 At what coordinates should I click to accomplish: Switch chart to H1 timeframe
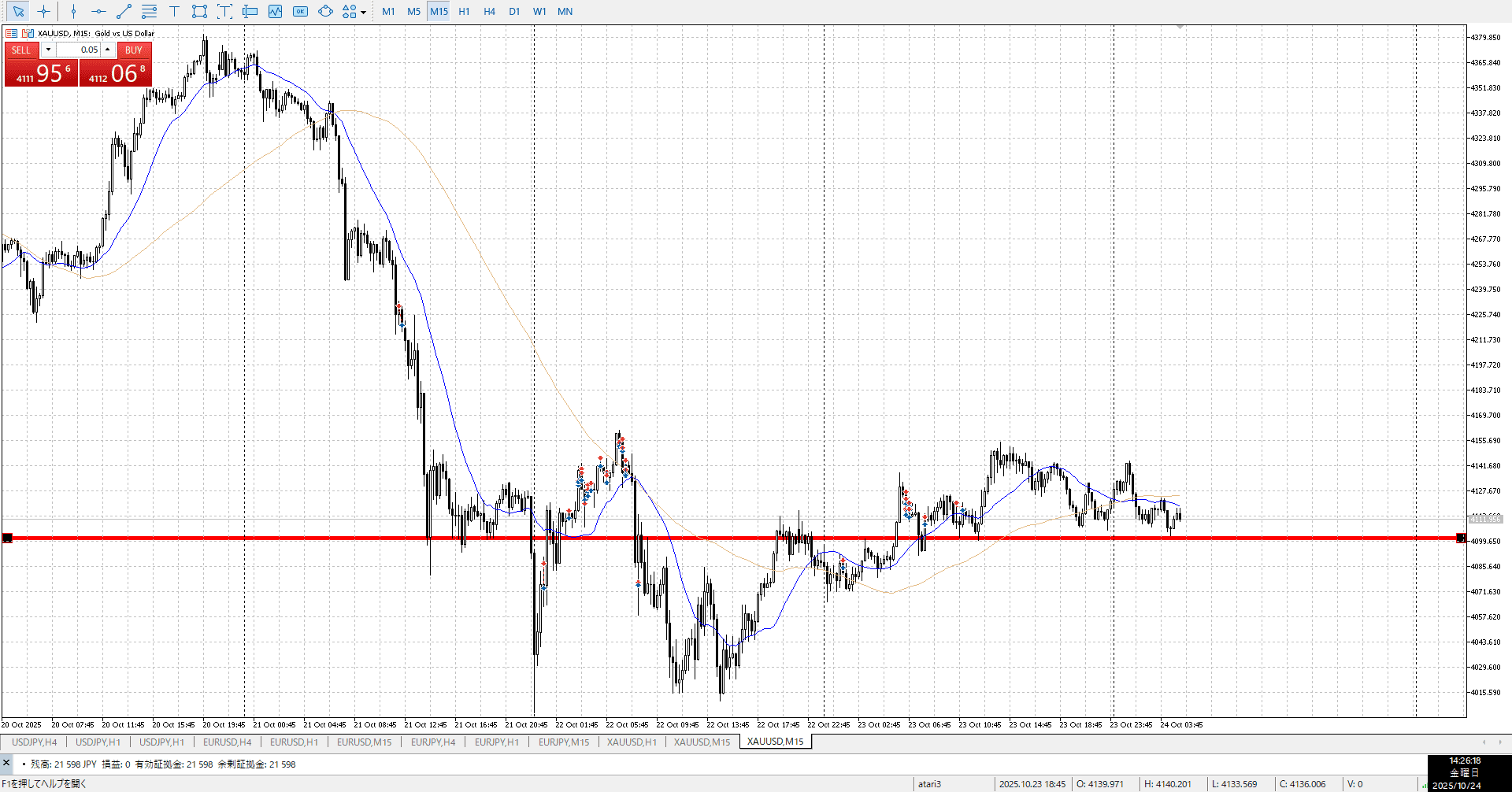[x=464, y=11]
